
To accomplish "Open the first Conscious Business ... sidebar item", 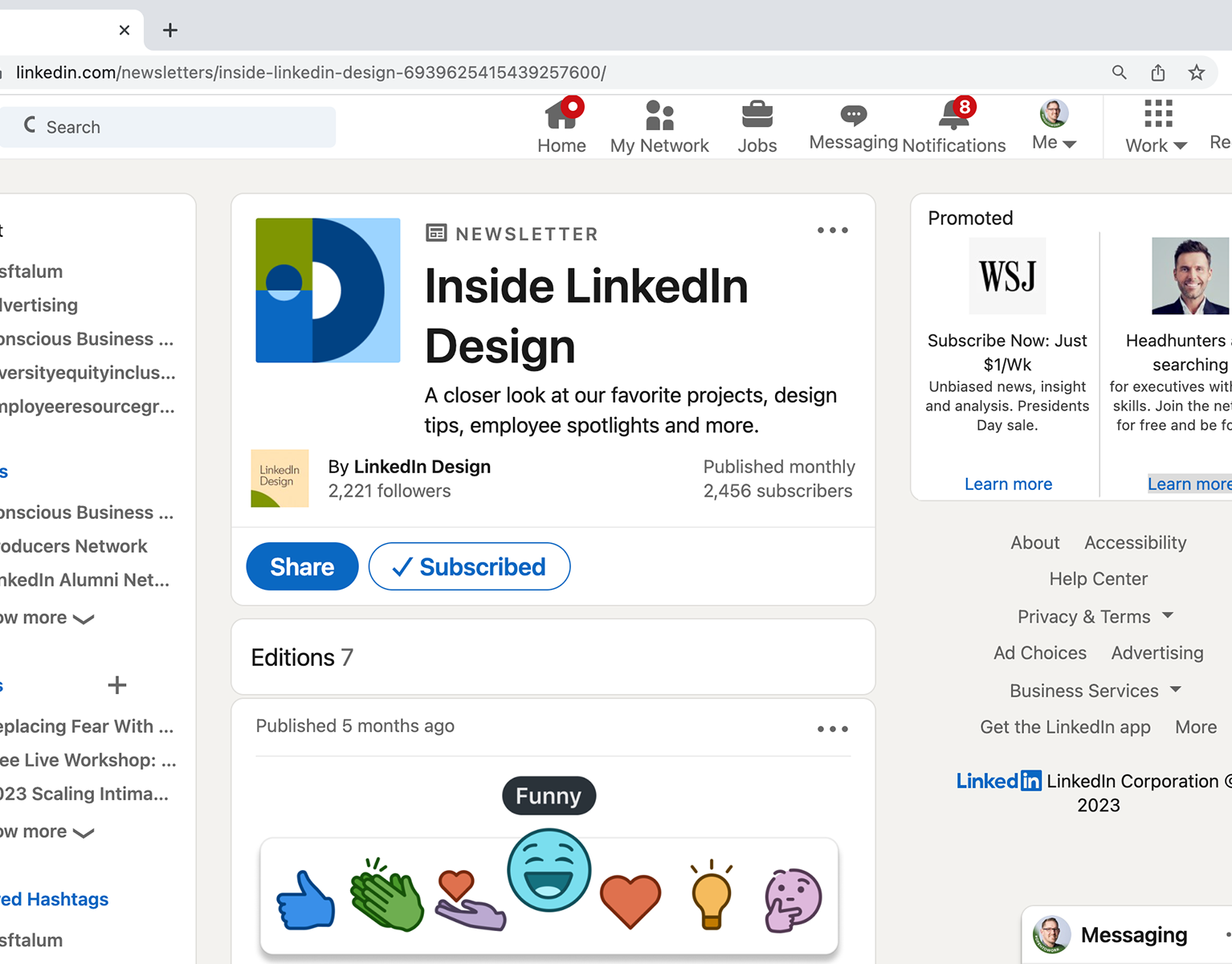I will coord(87,339).
